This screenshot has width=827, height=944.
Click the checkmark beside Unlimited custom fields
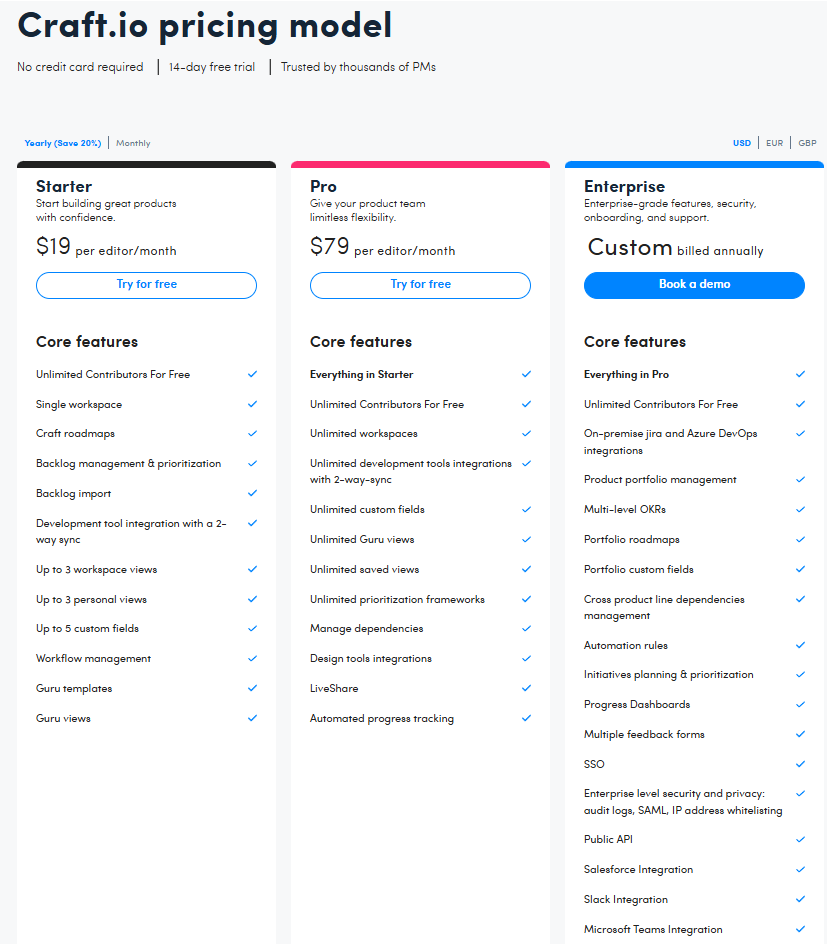click(x=526, y=509)
